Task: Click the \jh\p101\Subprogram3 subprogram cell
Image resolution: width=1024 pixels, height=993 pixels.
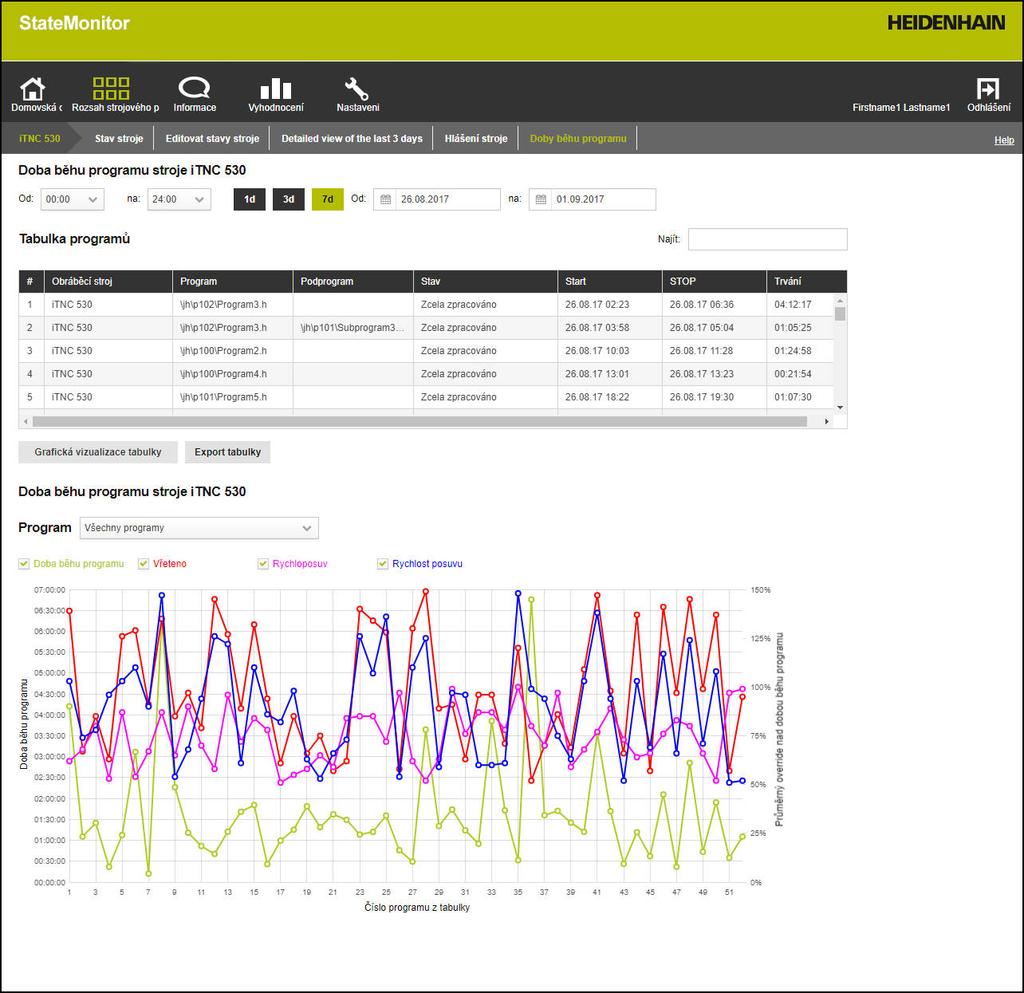Action: [353, 328]
